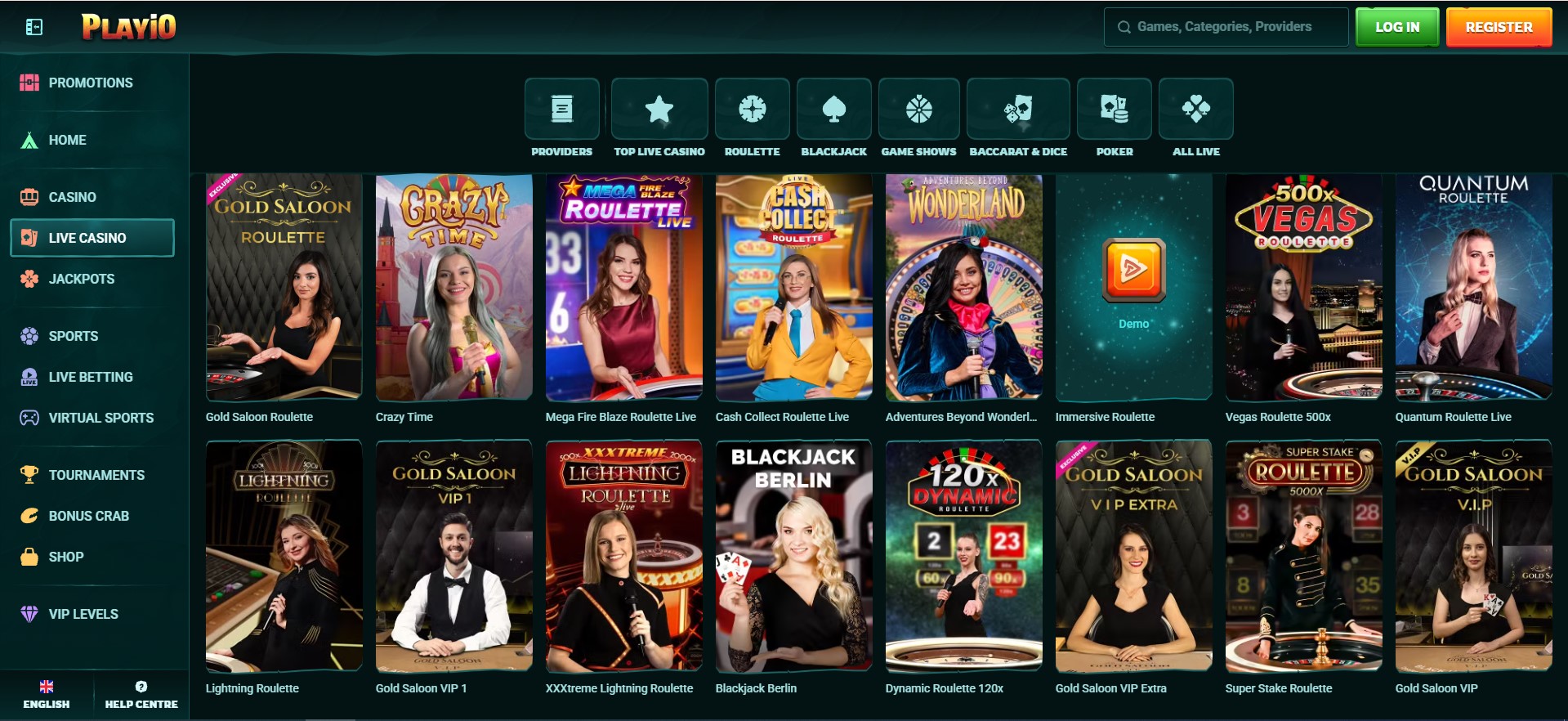Open the Crazy Time game thumbnail

453,286
